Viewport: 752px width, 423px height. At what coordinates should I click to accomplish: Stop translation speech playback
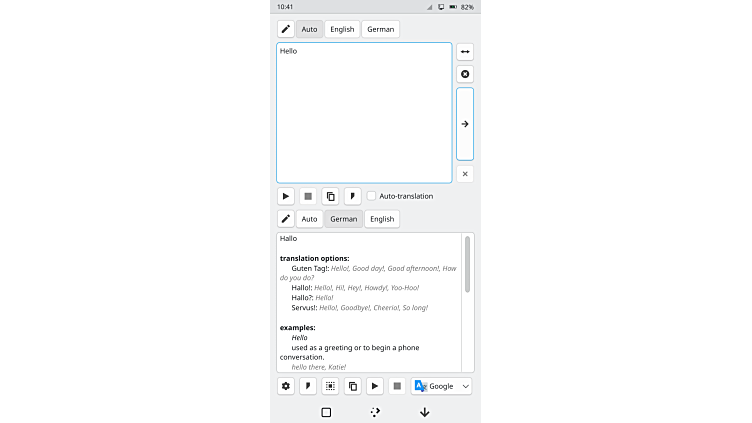point(397,386)
